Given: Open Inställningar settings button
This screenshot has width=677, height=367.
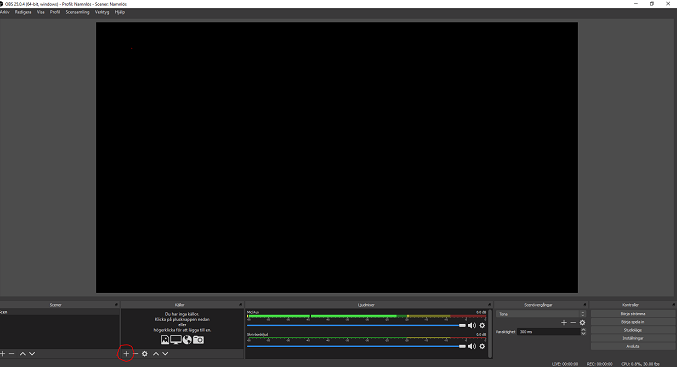Looking at the screenshot, I should pos(633,338).
